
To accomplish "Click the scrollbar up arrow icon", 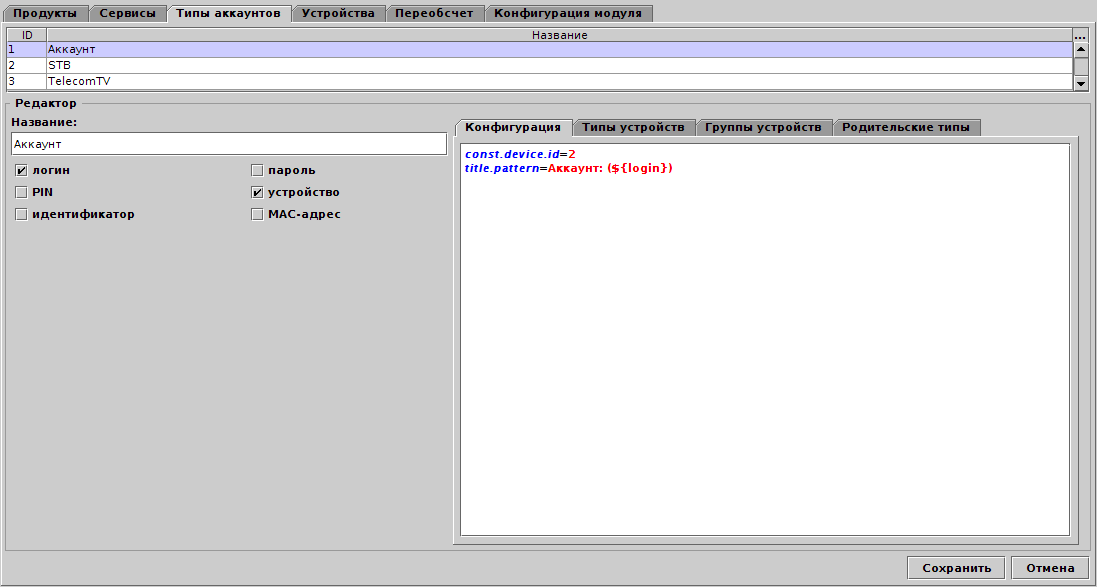I will (1081, 49).
